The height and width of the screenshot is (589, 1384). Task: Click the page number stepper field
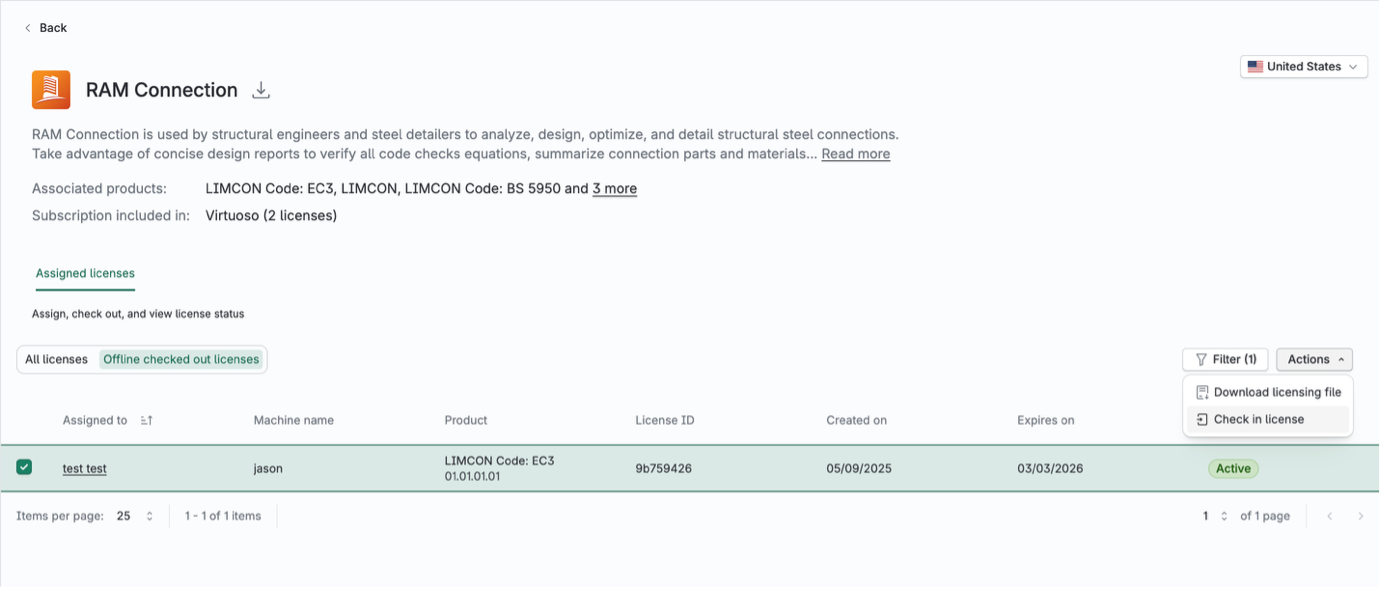pyautogui.click(x=1216, y=516)
